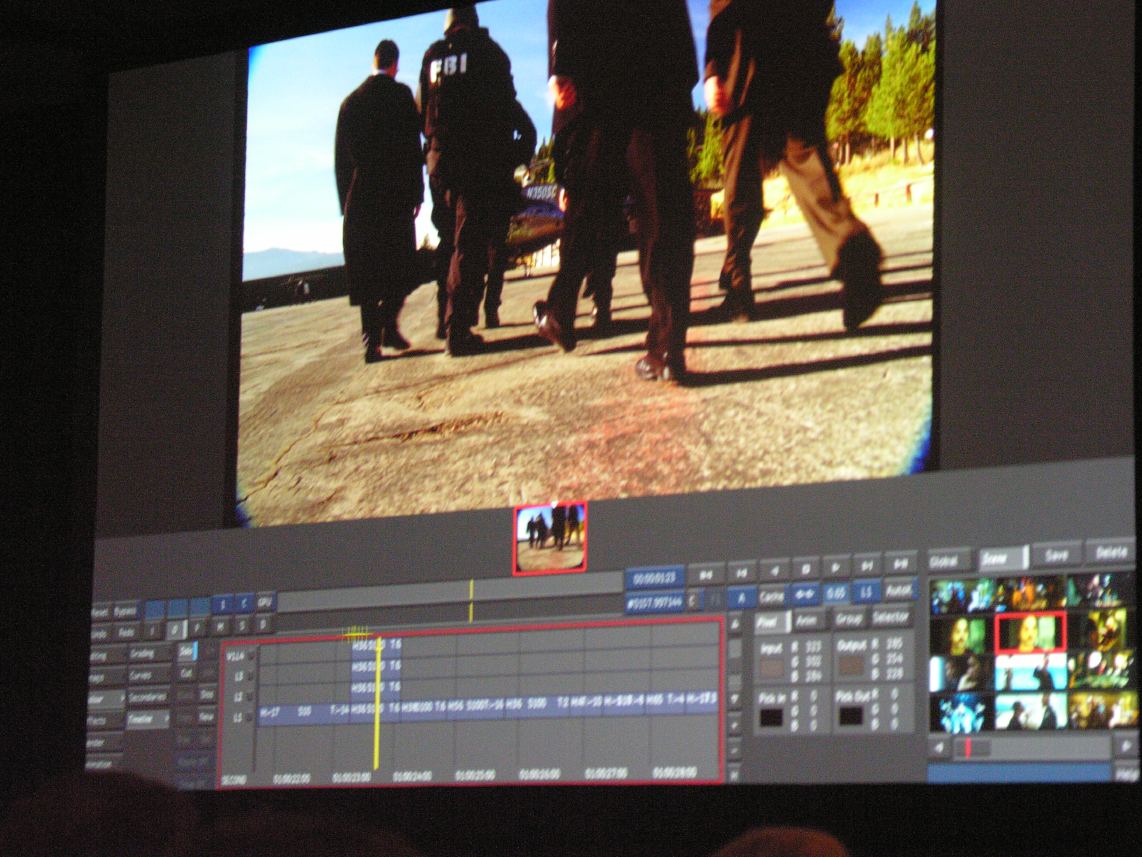Step to the next frame in transport controls
The image size is (1142, 857).
[x=867, y=566]
